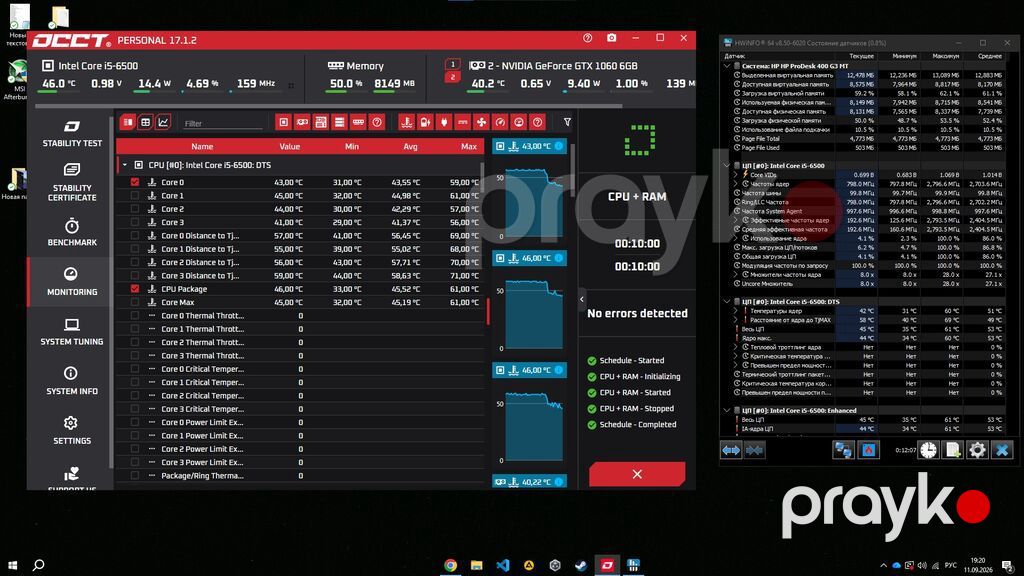The image size is (1024, 576).
Task: Click the HWiNFO clock reset icon
Action: [929, 450]
